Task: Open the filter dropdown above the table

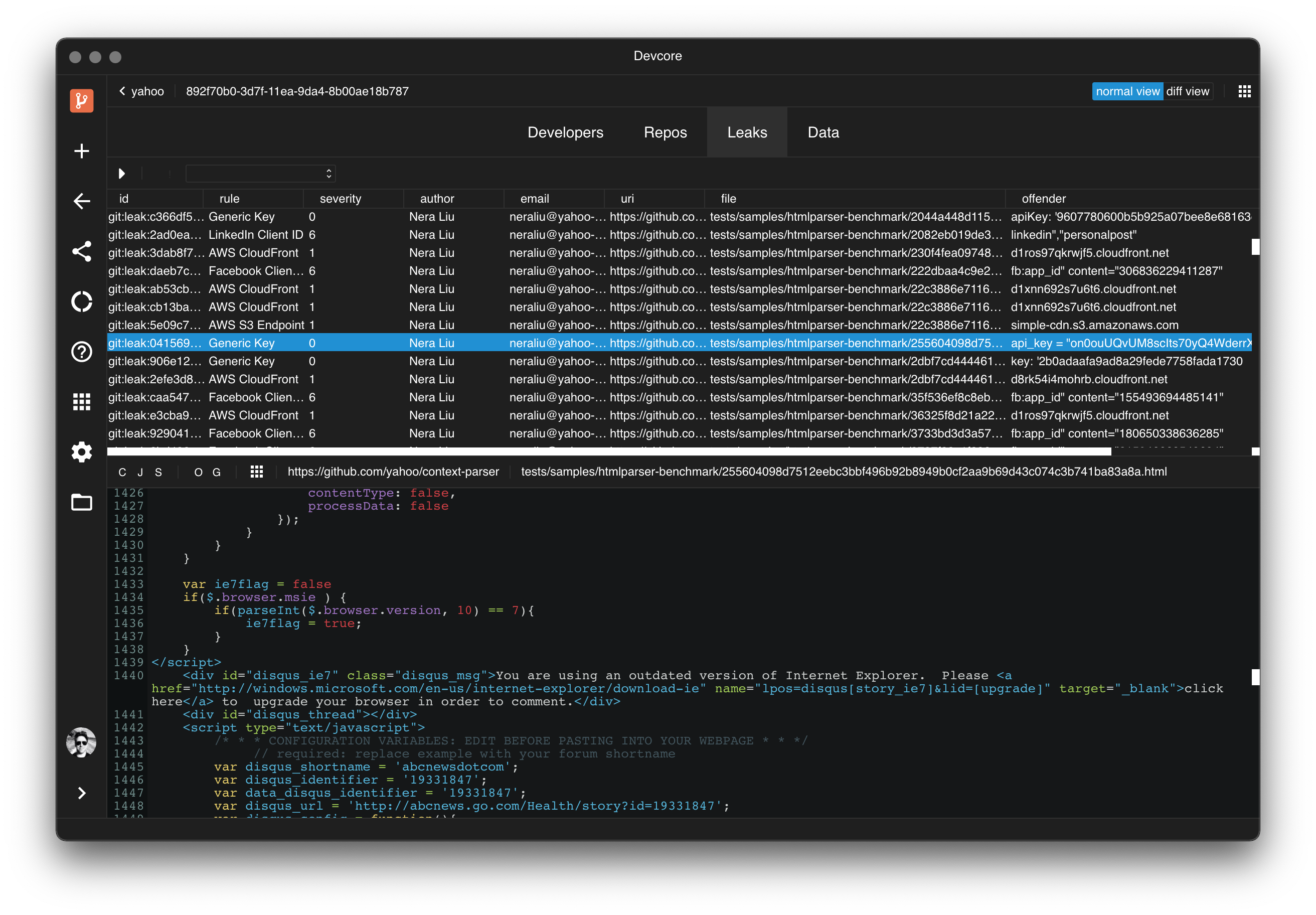Action: click(x=260, y=173)
